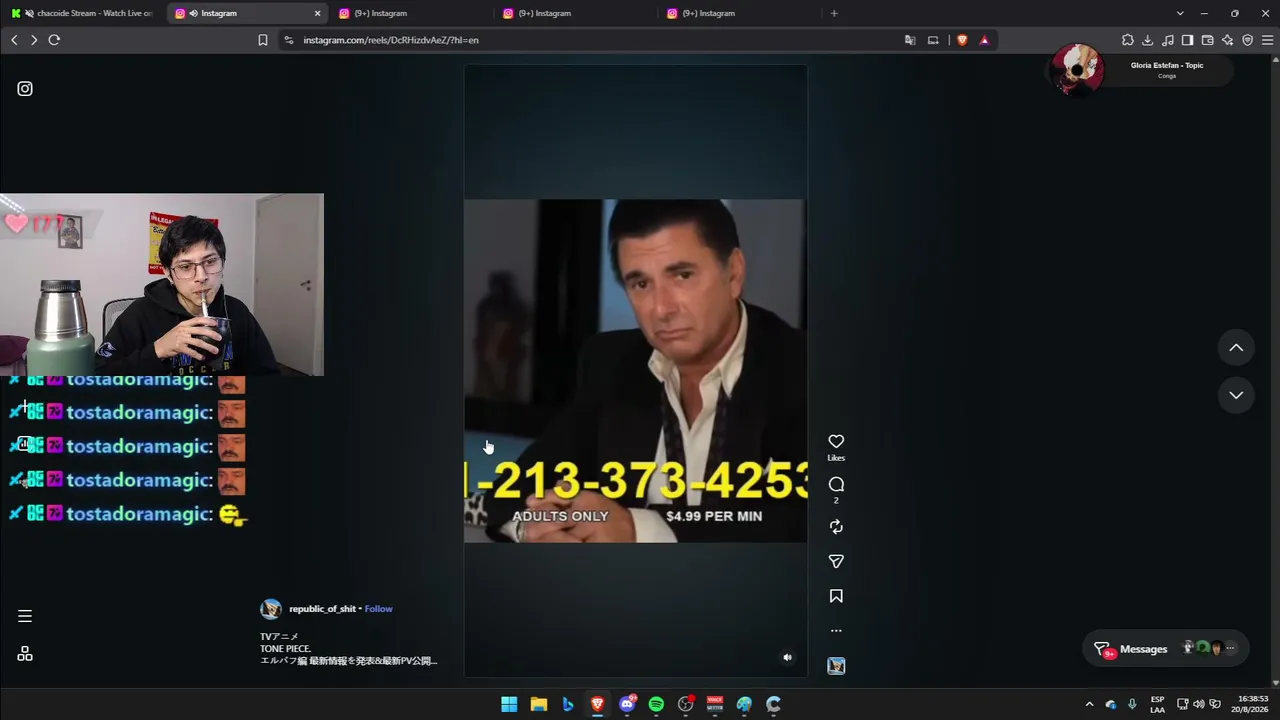The width and height of the screenshot is (1280, 720).
Task: Open the republic_of_shit profile picture
Action: coord(271,609)
